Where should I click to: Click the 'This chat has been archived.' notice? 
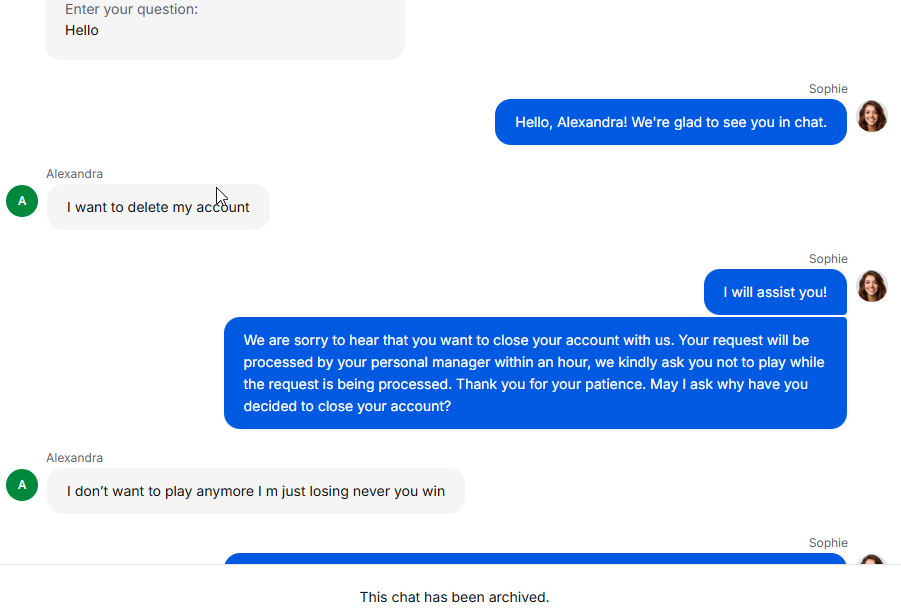(455, 597)
